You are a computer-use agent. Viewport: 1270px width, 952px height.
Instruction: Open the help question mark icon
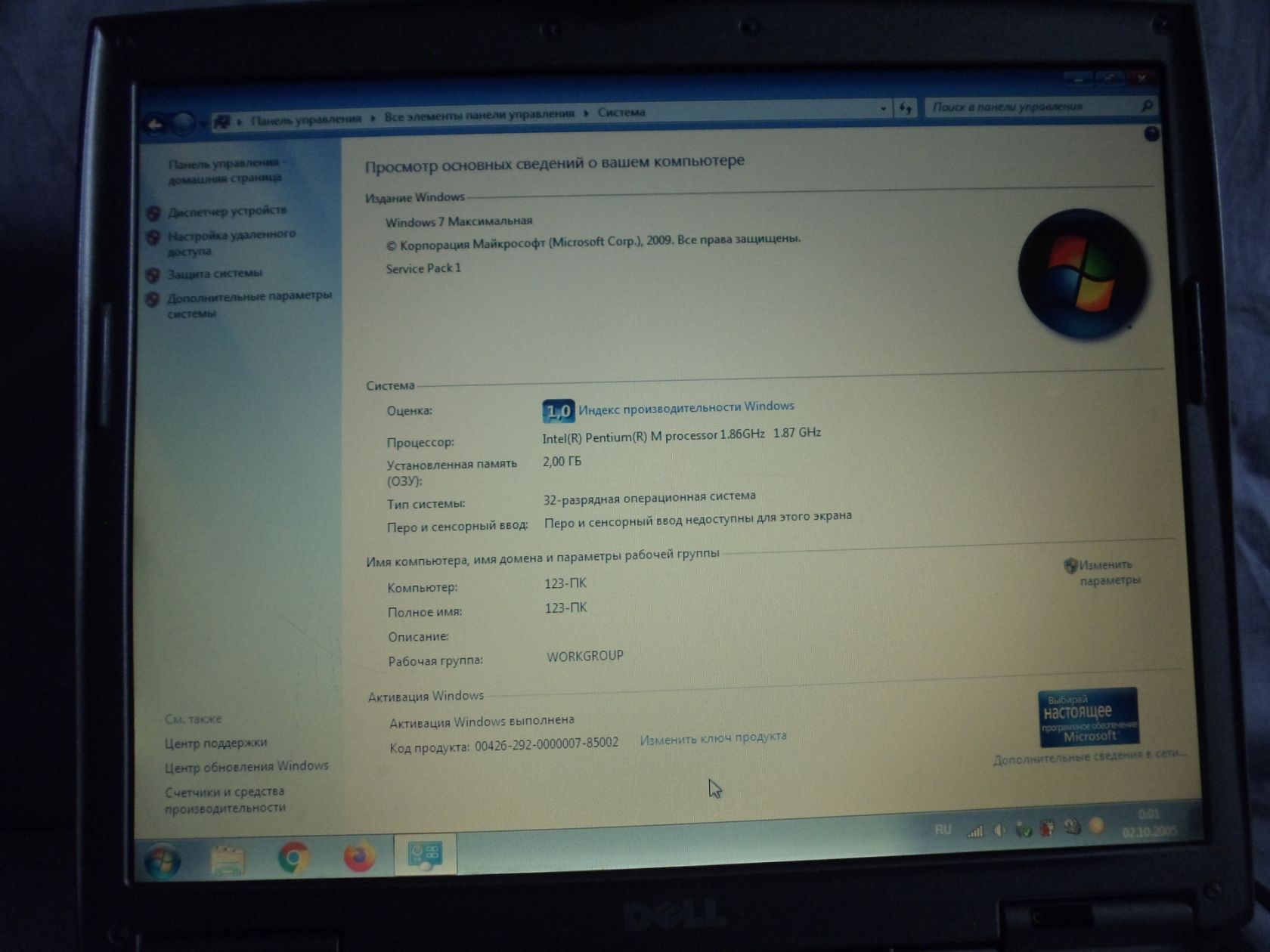click(x=1151, y=134)
